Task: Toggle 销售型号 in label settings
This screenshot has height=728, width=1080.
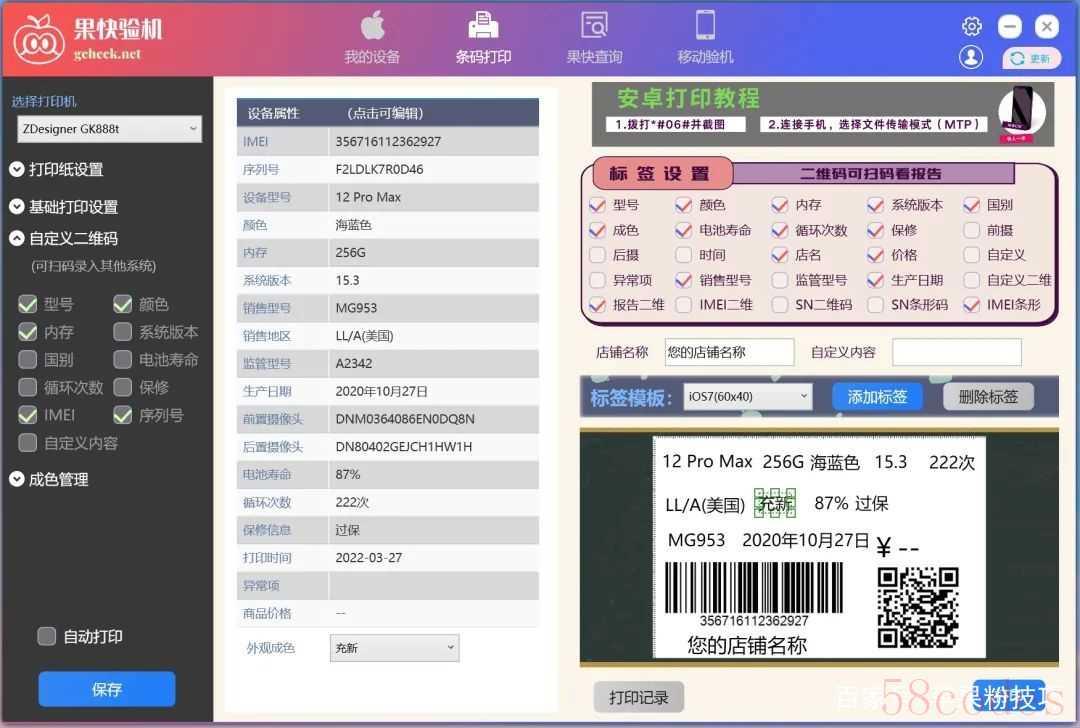Action: [x=683, y=280]
